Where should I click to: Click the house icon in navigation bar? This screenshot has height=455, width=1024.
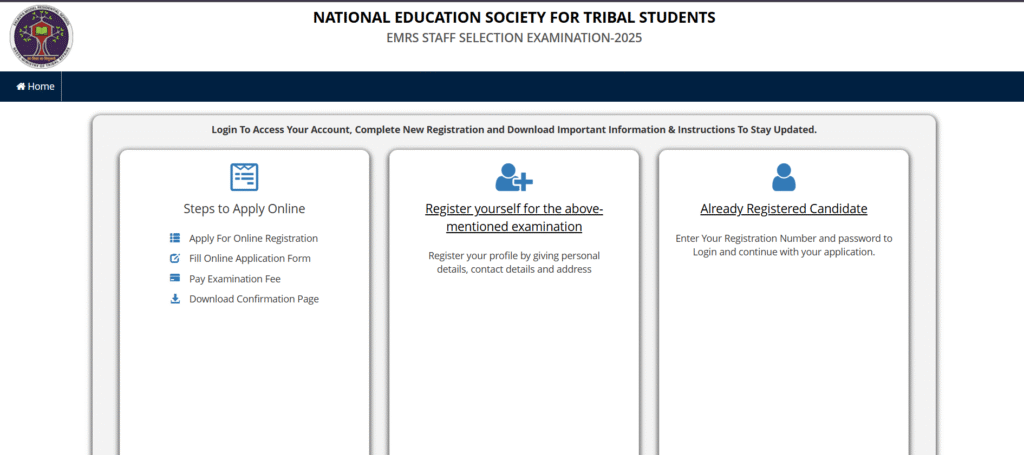point(21,87)
